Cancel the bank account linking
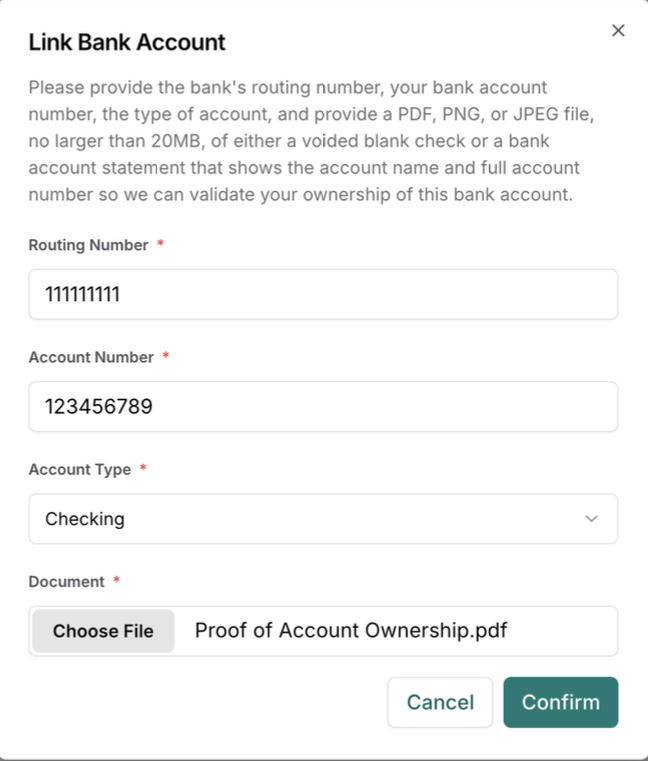Screen dimensions: 648x761 click(x=440, y=702)
